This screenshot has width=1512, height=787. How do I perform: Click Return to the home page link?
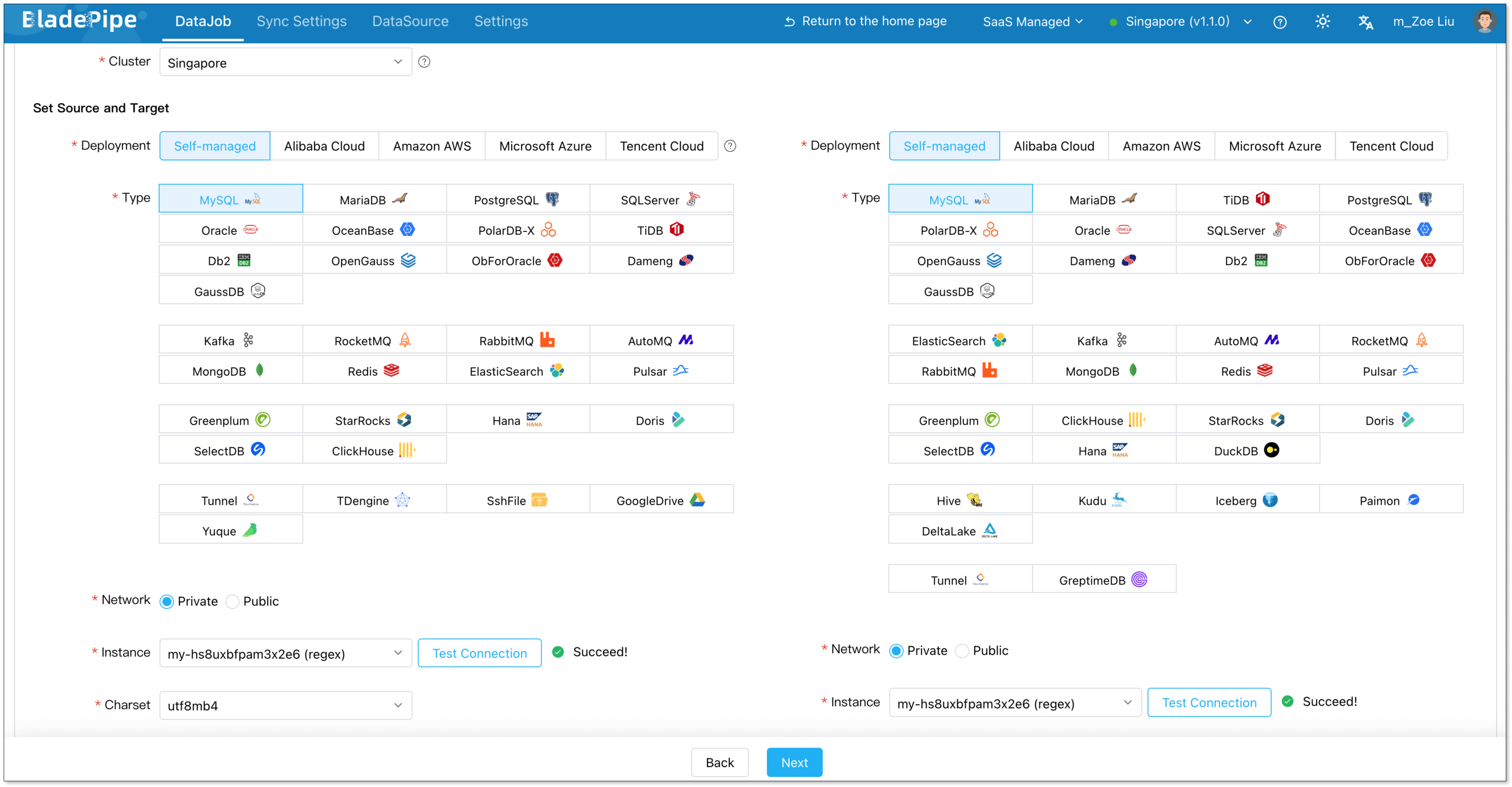(x=866, y=21)
